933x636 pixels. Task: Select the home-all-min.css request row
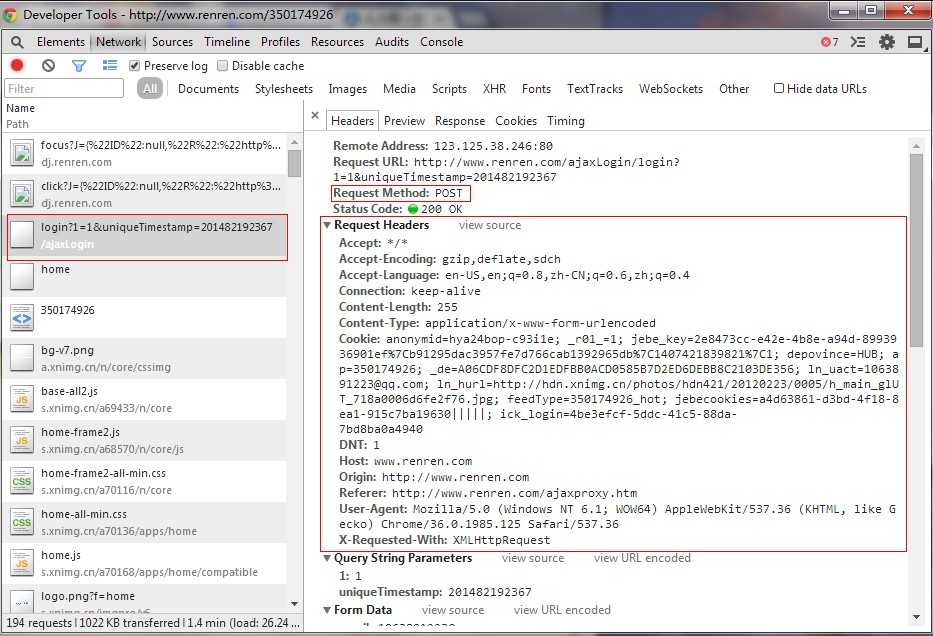[146, 522]
